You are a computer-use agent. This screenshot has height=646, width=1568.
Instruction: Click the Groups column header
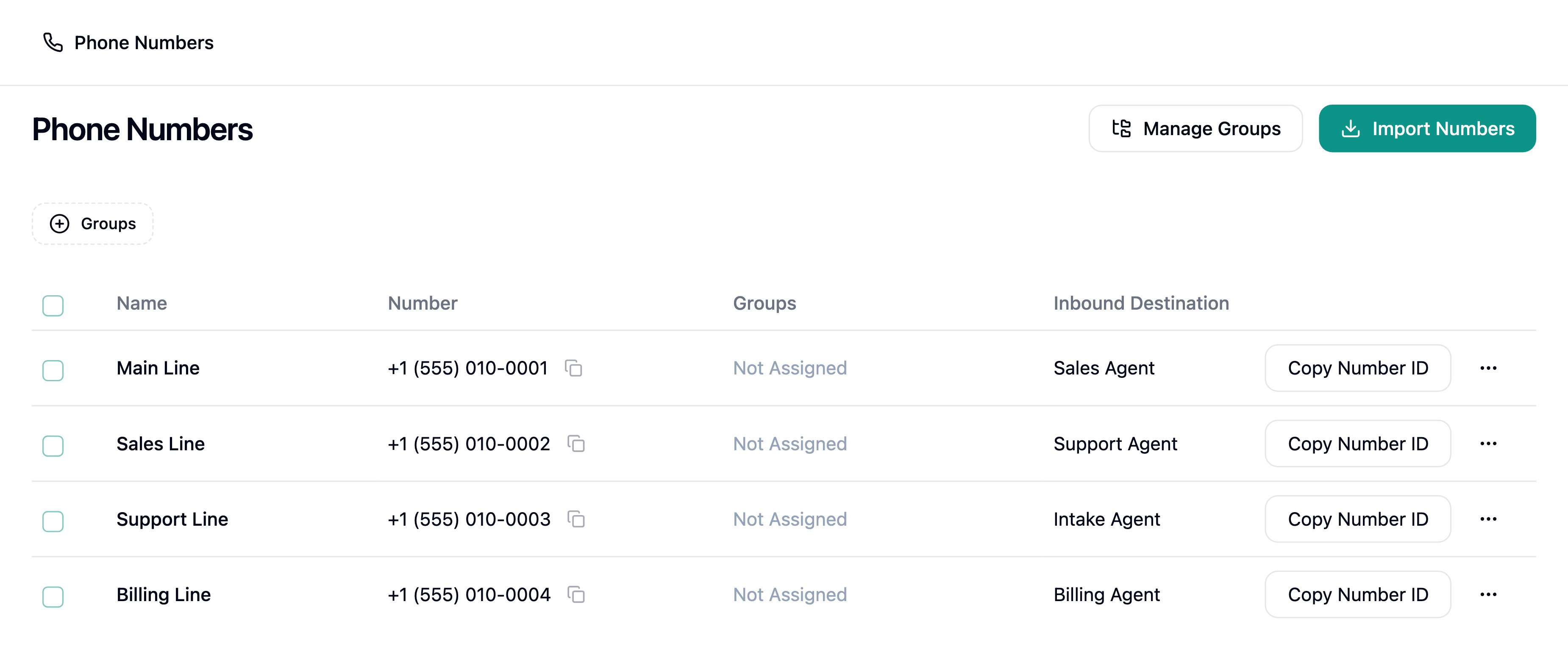(x=765, y=303)
